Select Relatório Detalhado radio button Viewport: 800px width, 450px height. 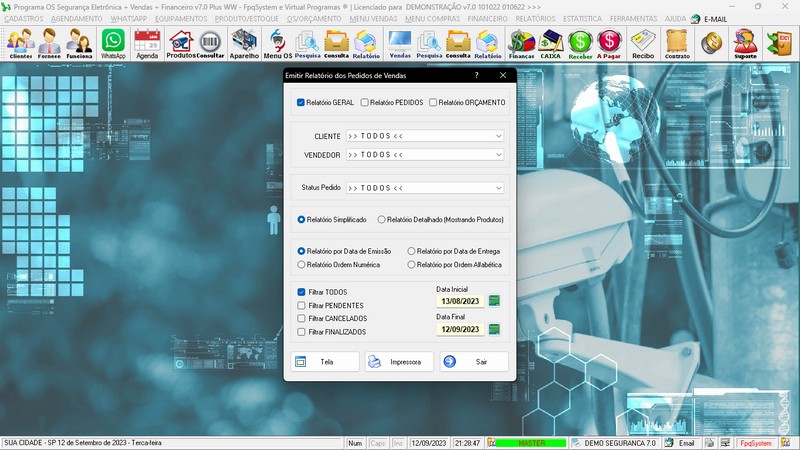click(381, 219)
